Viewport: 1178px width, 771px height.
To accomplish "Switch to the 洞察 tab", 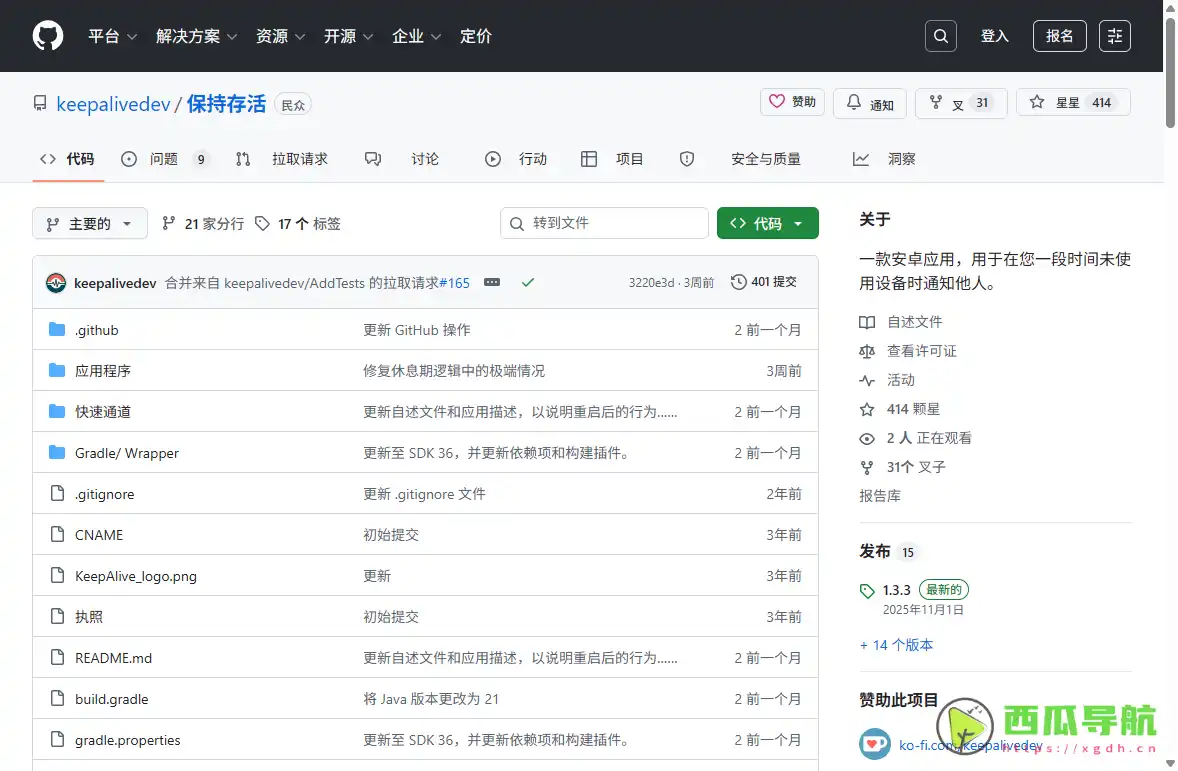I will click(884, 159).
